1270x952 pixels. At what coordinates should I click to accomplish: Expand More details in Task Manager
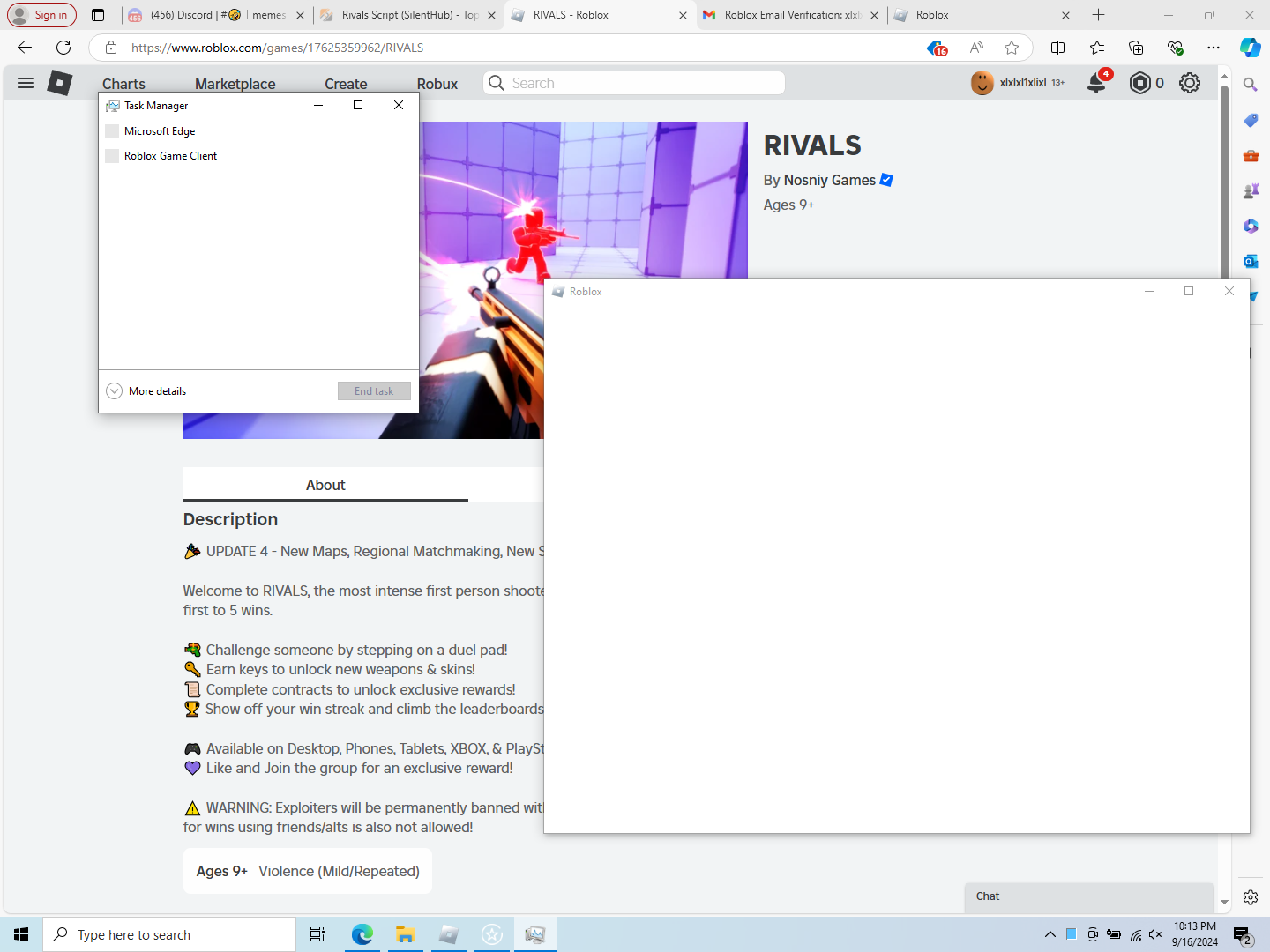pos(146,391)
